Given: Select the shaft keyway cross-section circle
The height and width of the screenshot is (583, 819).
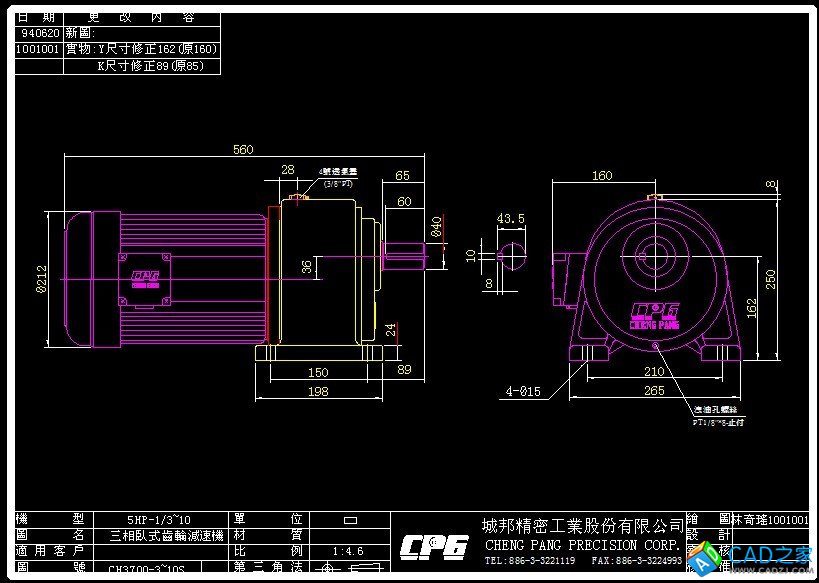Looking at the screenshot, I should point(512,255).
